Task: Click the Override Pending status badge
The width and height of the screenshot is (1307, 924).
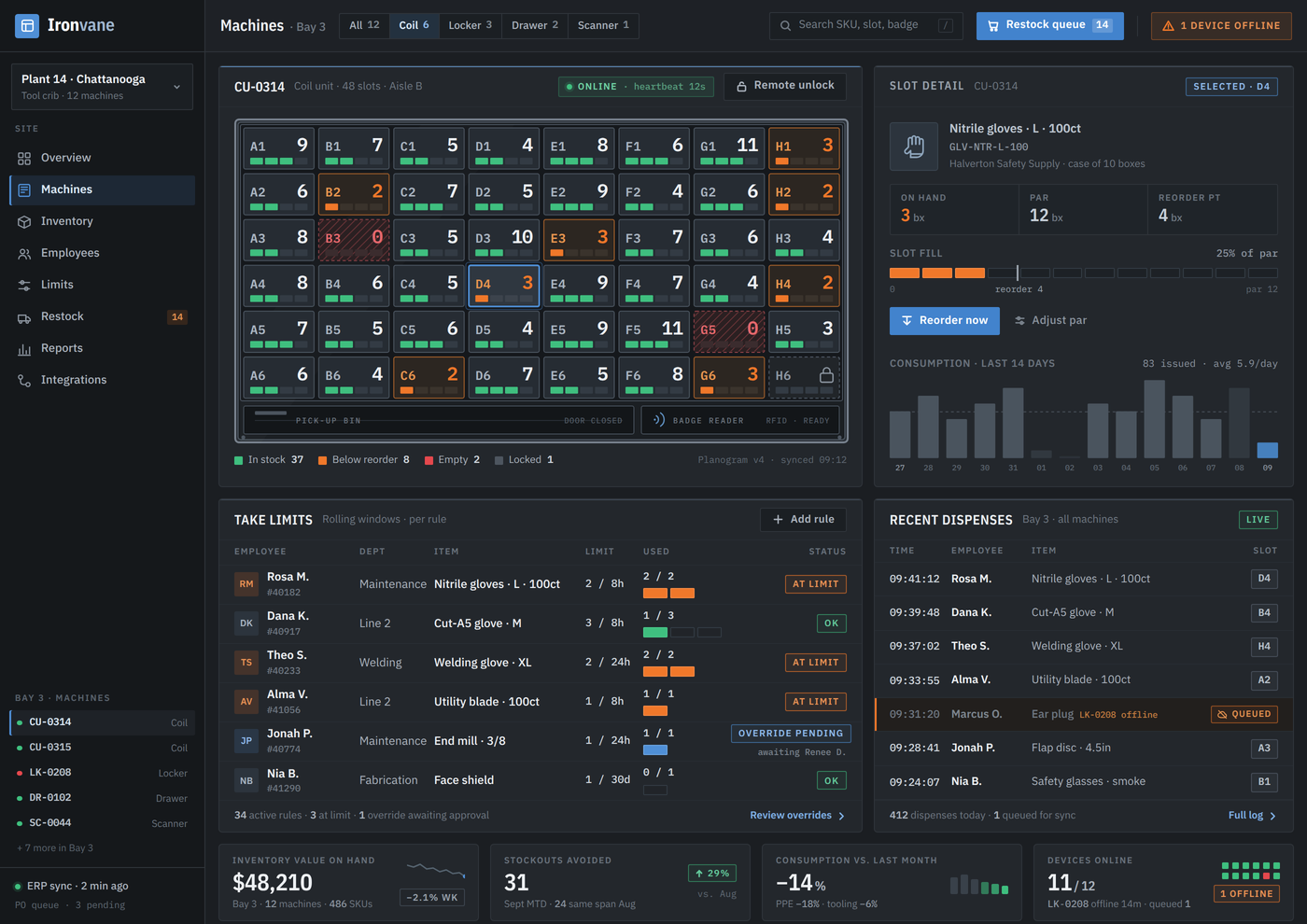Action: click(x=791, y=734)
